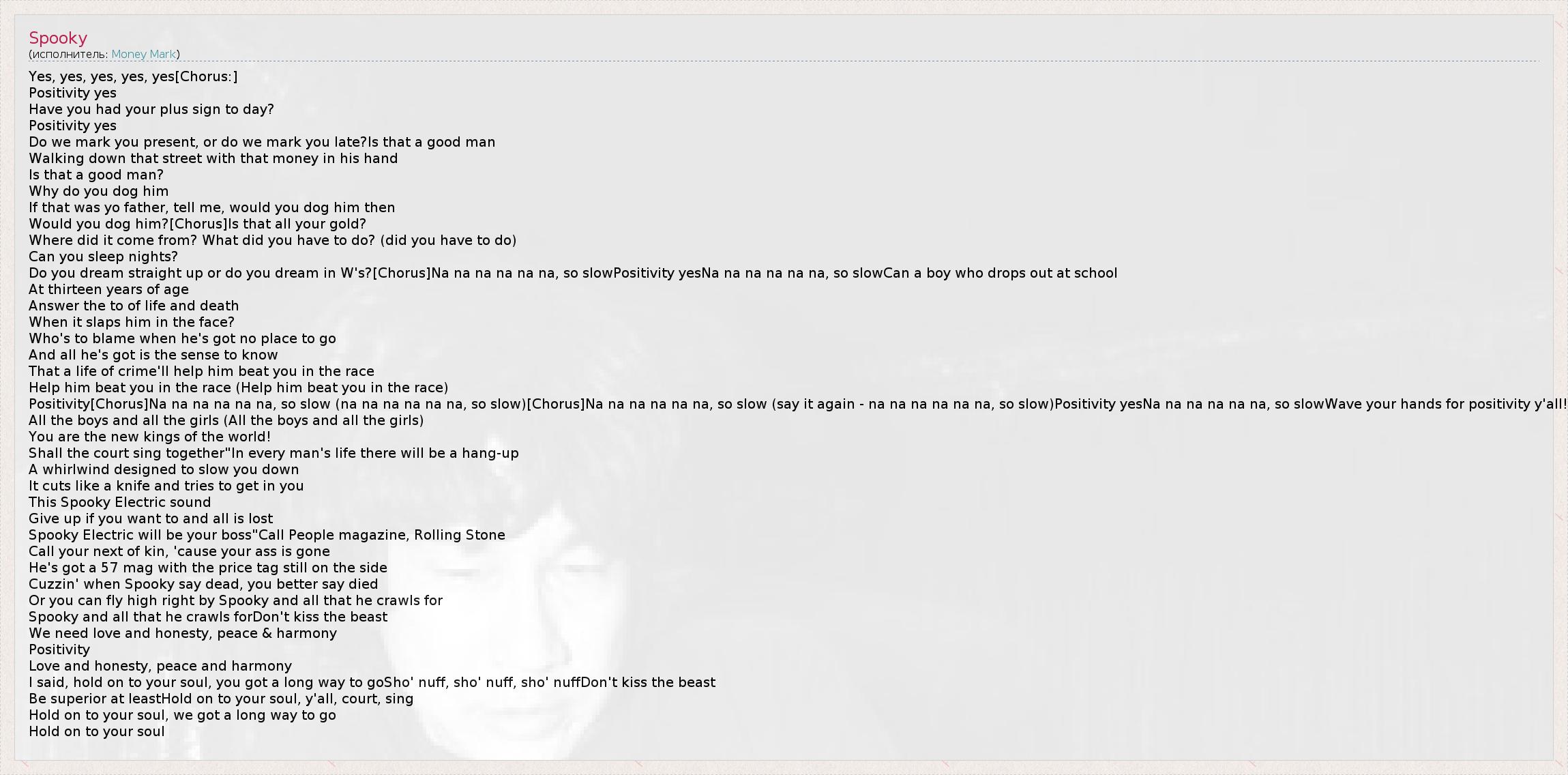
Task: Click 'You are the new kings of the world!'
Action: pos(149,437)
